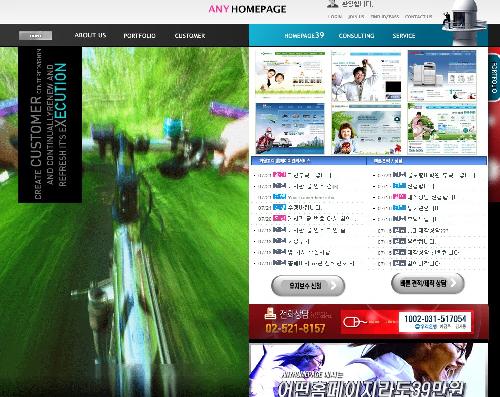This screenshot has width=500, height=397.
Task: Open the printer copier portfolio thumbnail
Action: (442, 76)
